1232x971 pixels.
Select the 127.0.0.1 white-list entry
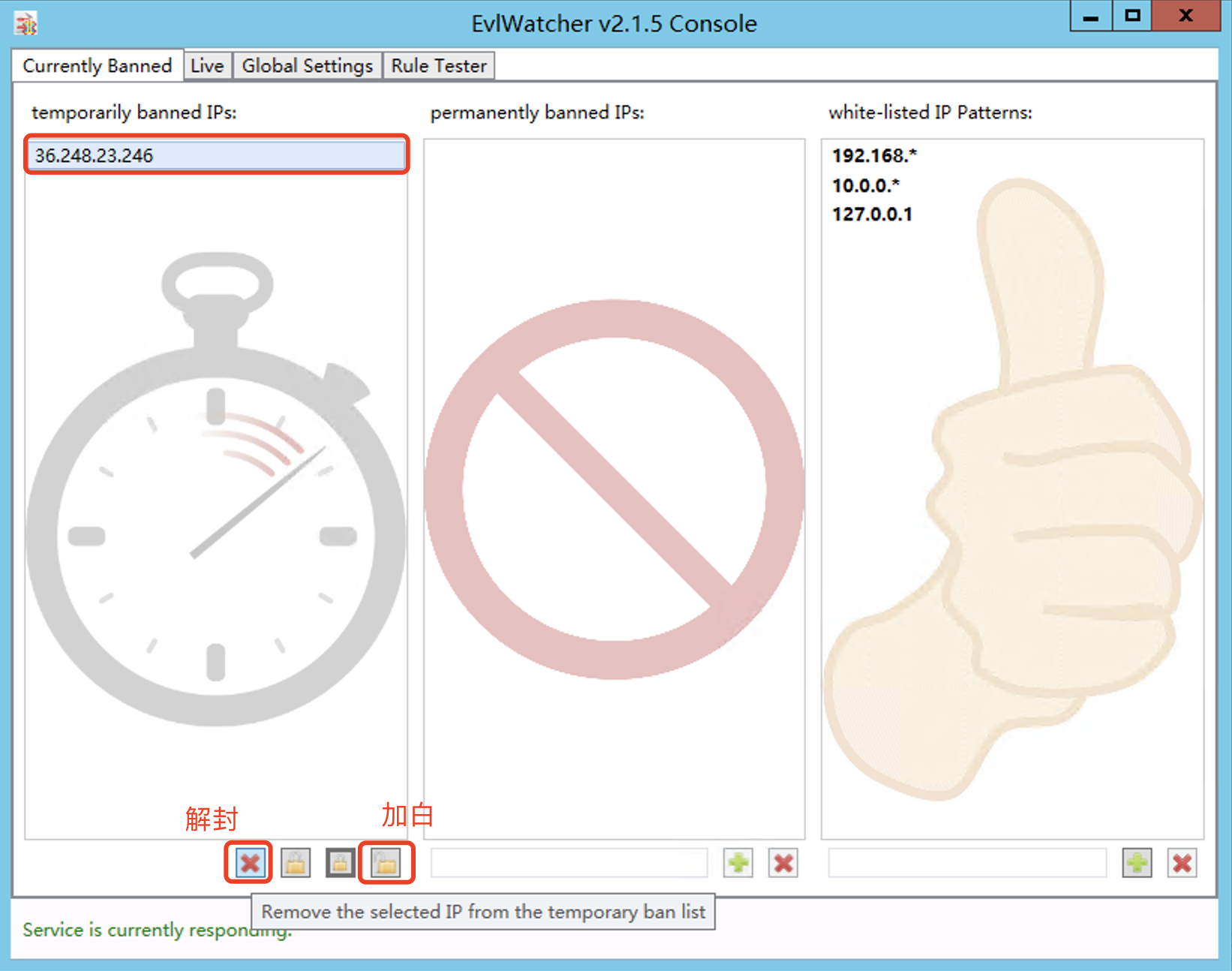pyautogui.click(x=872, y=215)
